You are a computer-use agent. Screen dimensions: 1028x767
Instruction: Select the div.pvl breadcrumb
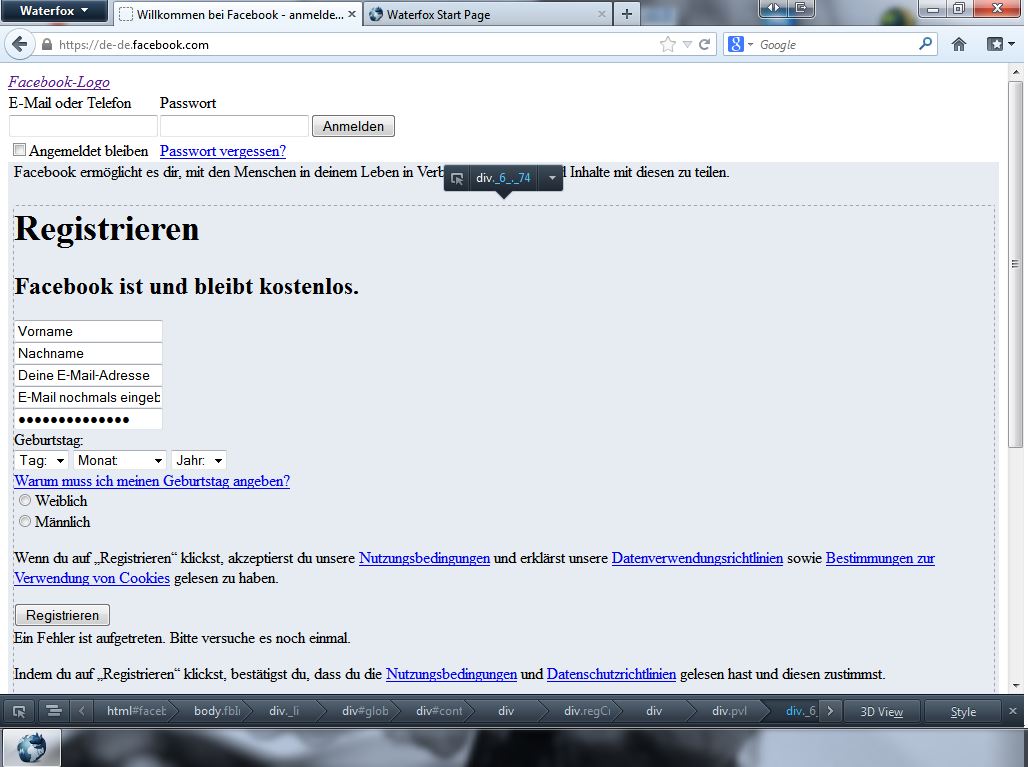click(x=729, y=711)
